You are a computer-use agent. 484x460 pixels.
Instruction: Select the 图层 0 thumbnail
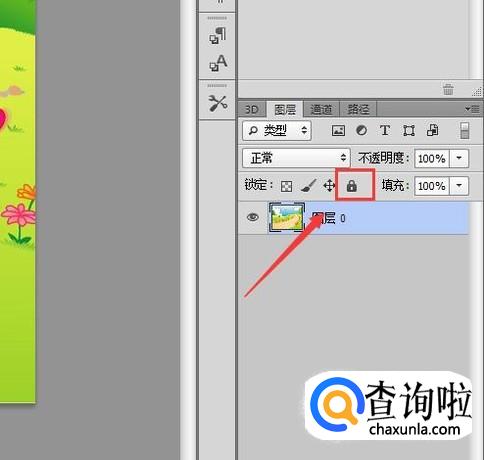[287, 218]
